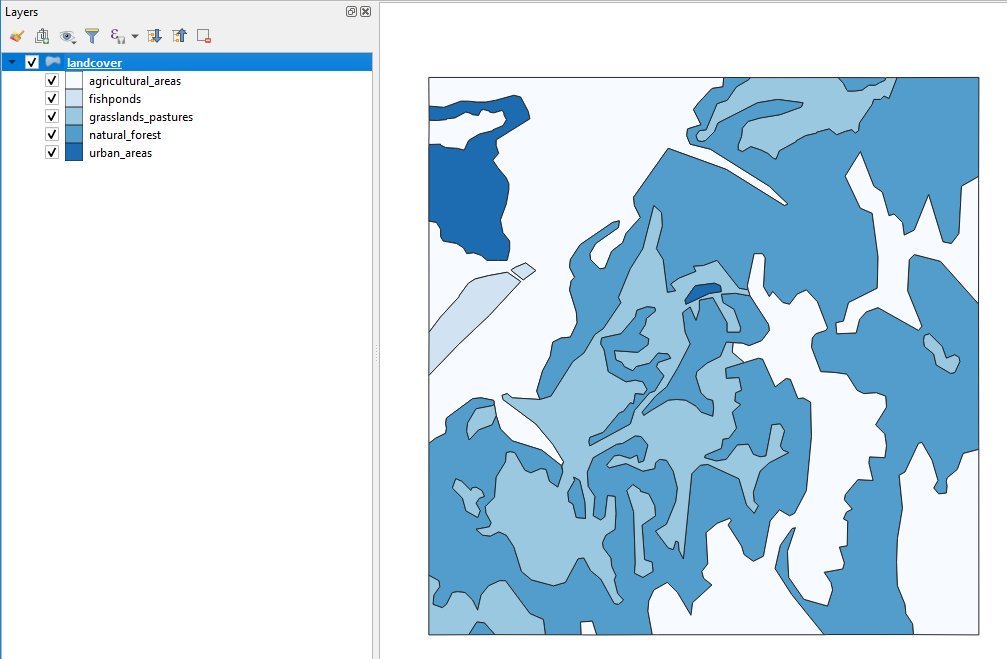
Task: Uncheck the fishponds category
Action: tap(52, 99)
